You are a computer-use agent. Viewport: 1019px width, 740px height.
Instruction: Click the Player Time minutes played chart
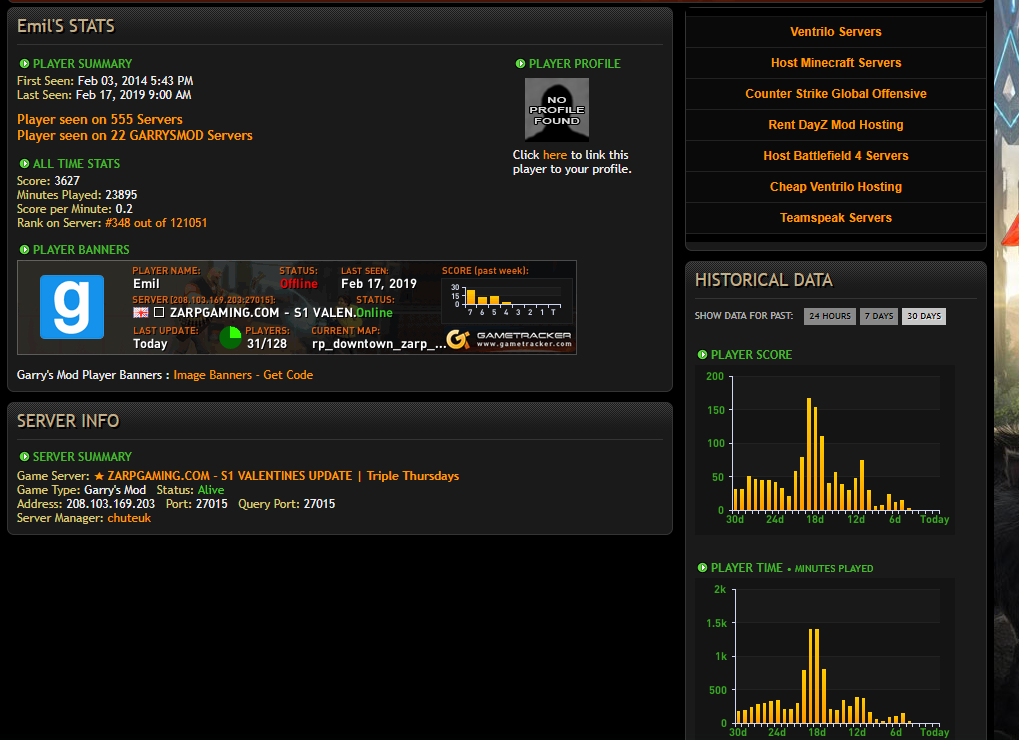[825, 661]
